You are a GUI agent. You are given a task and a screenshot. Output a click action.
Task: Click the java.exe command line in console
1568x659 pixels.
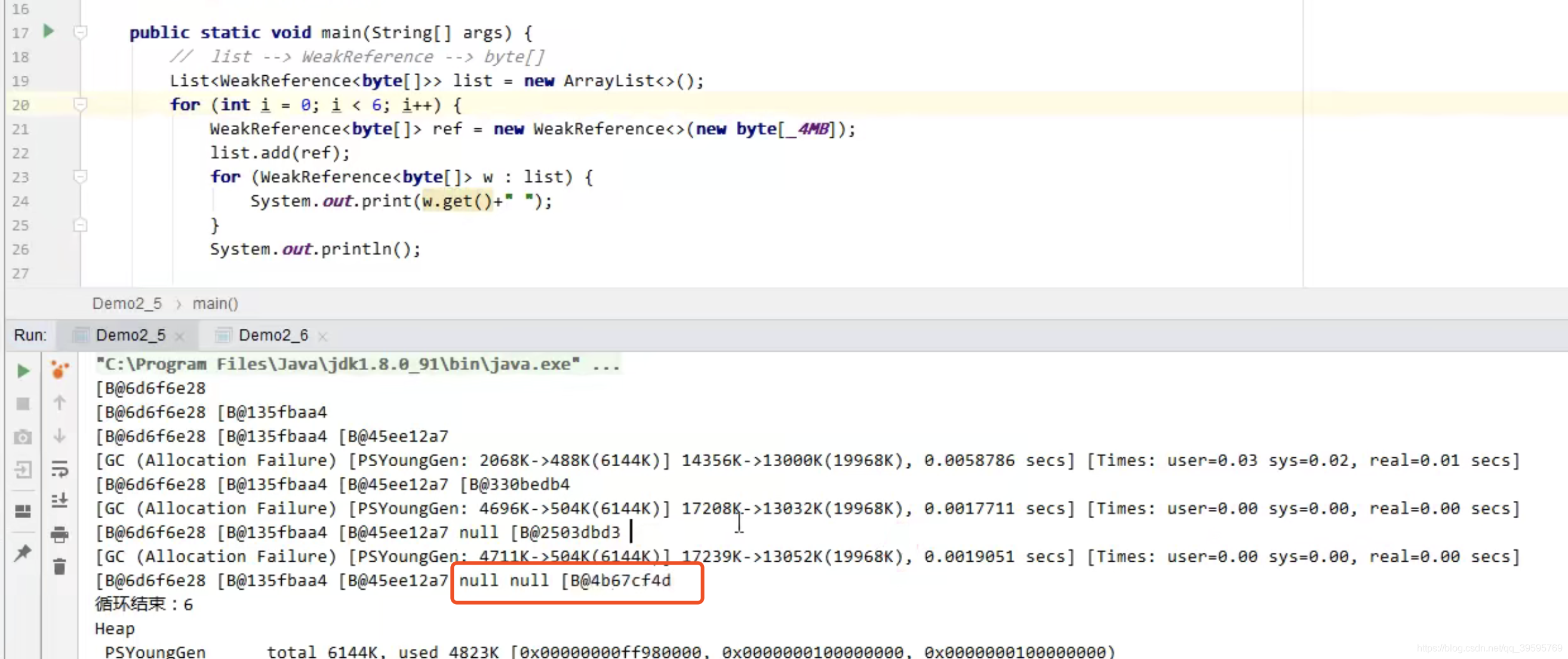point(358,364)
